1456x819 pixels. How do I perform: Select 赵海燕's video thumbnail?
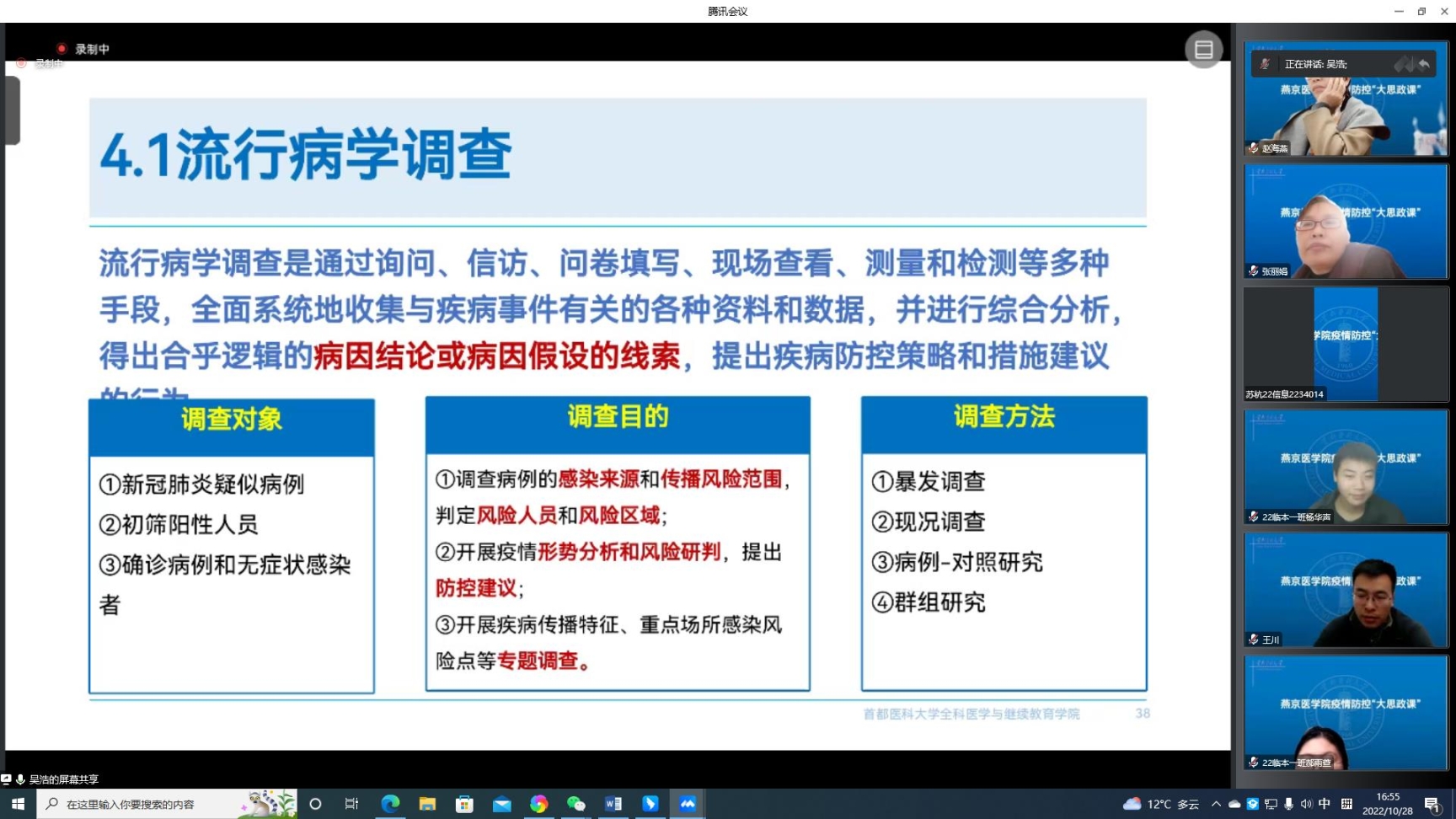(x=1346, y=100)
